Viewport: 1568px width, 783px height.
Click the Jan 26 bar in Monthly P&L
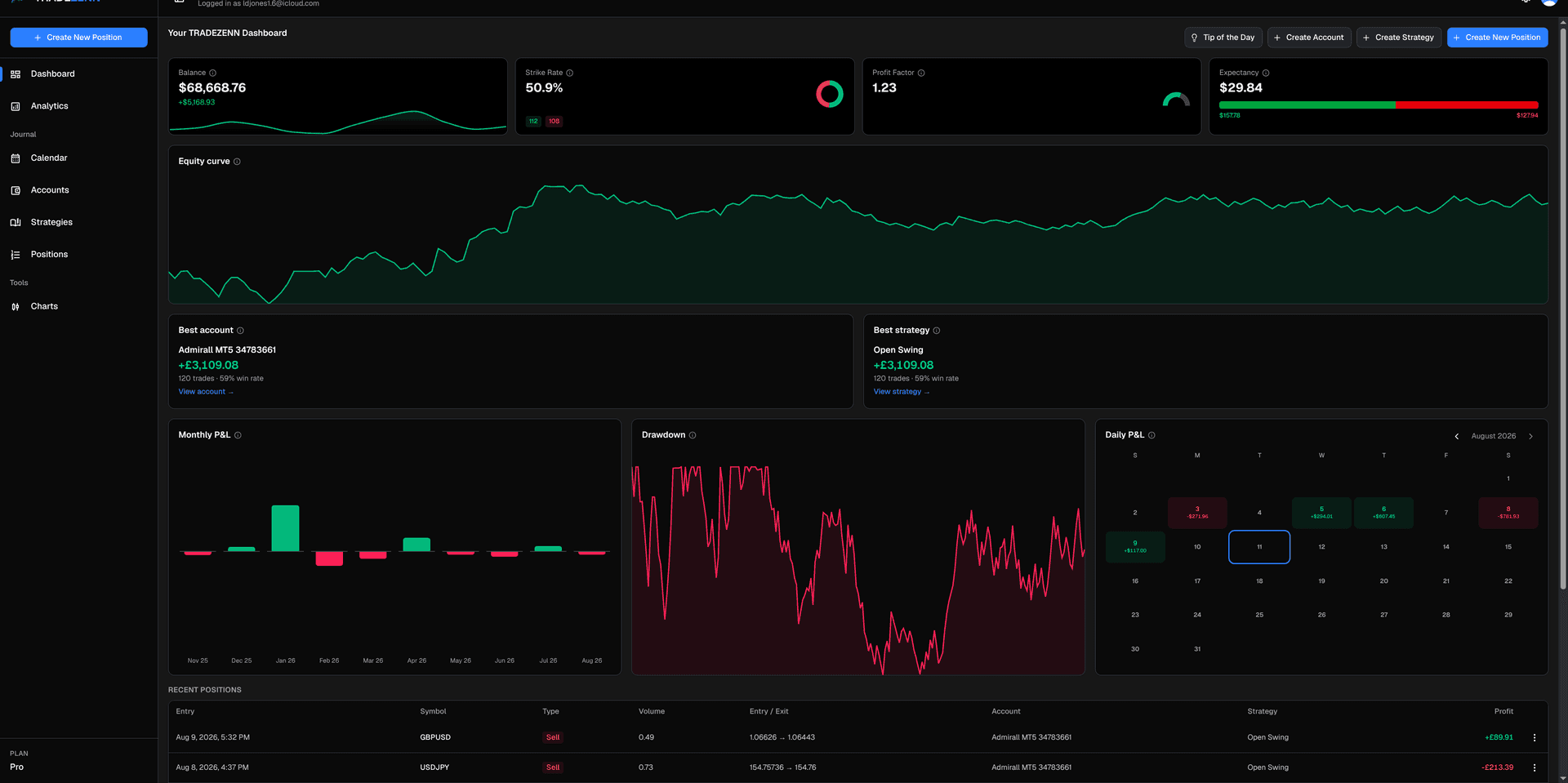(285, 529)
